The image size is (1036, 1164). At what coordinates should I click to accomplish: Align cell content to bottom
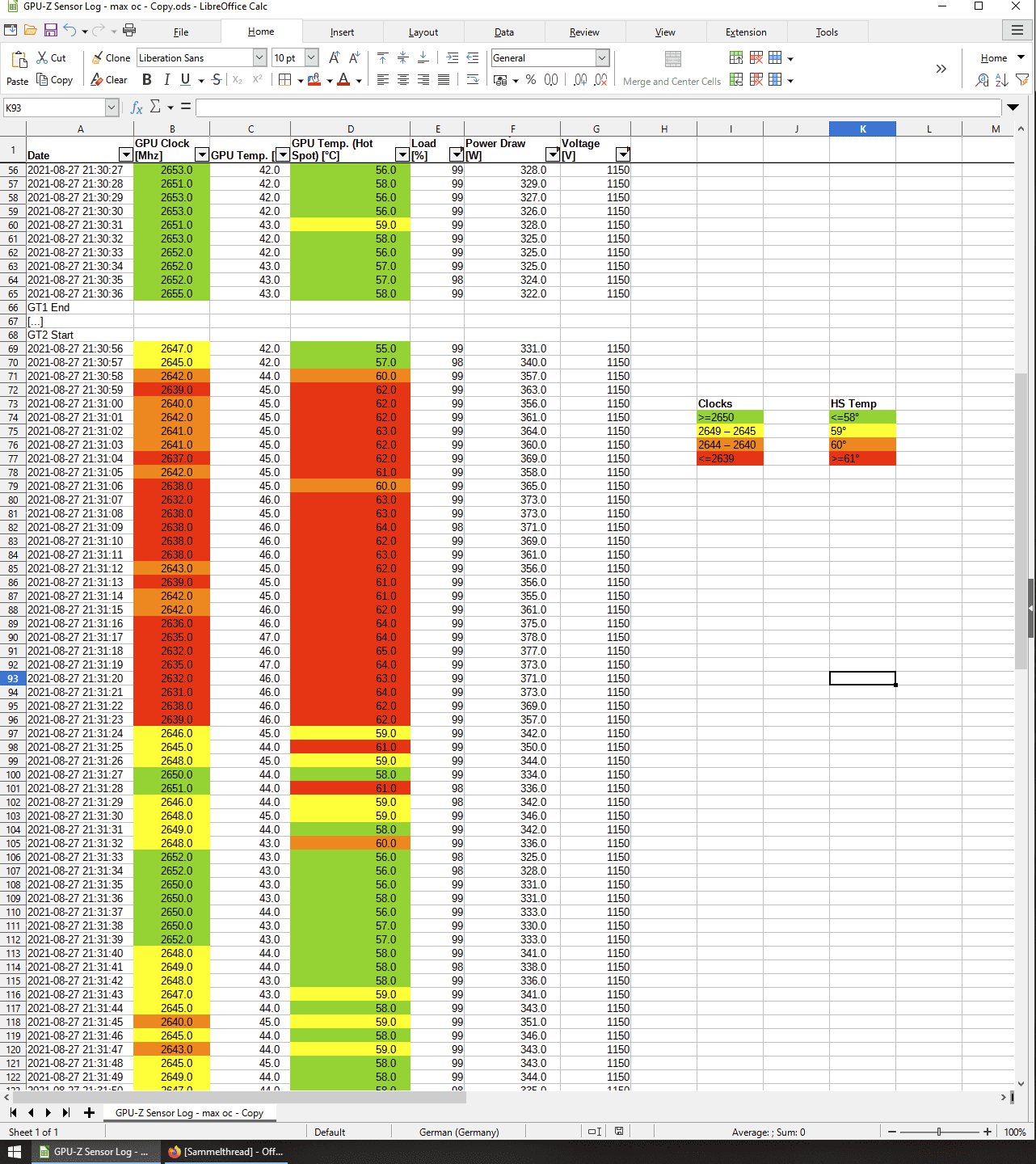pyautogui.click(x=423, y=58)
